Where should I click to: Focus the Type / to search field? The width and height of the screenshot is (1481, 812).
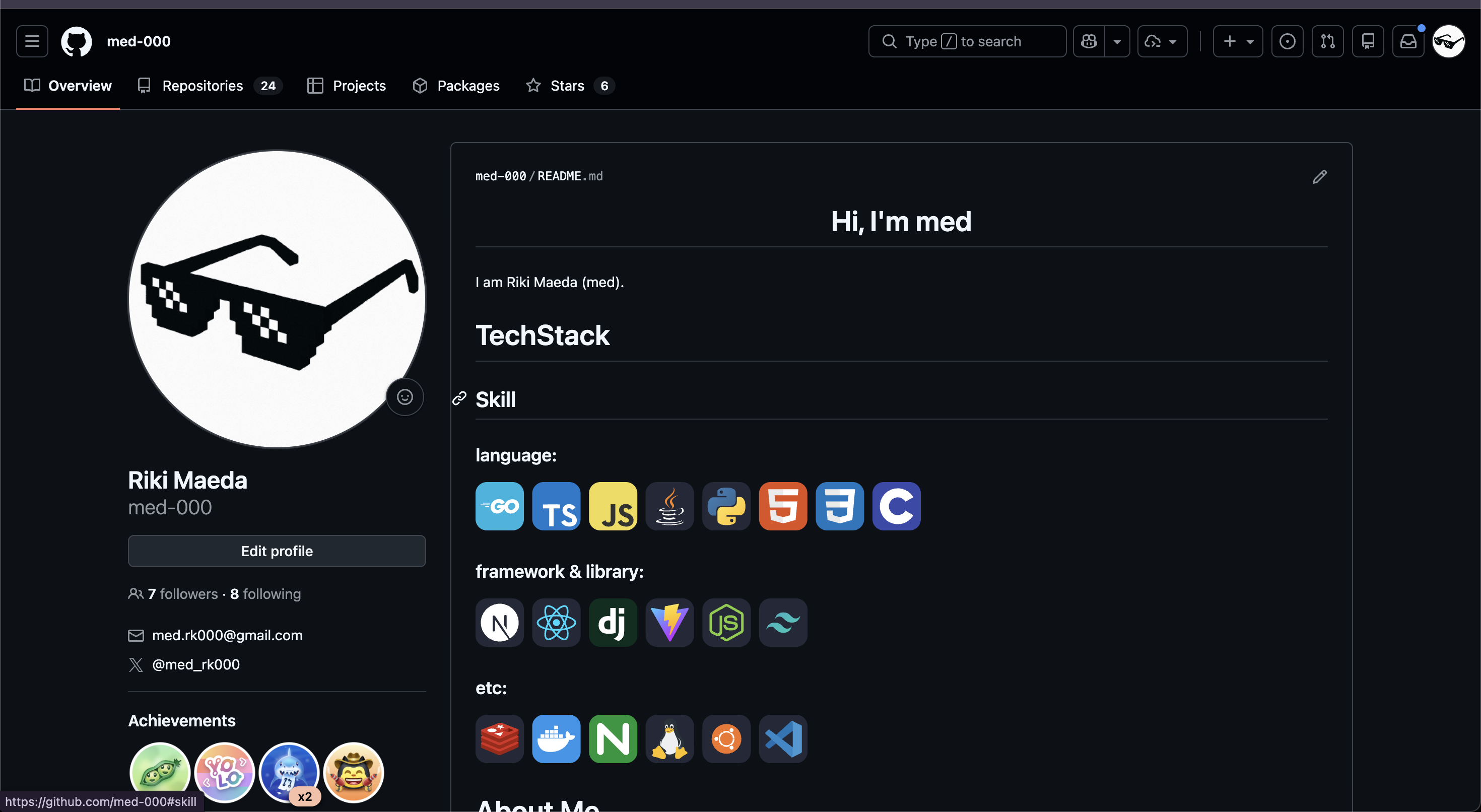point(967,41)
